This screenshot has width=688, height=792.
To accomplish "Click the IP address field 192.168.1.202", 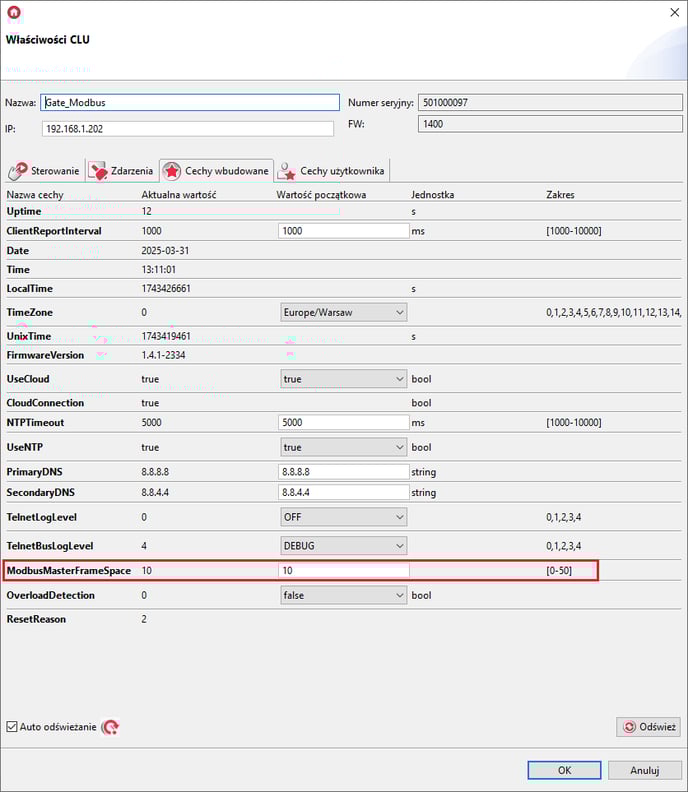I will 188,129.
